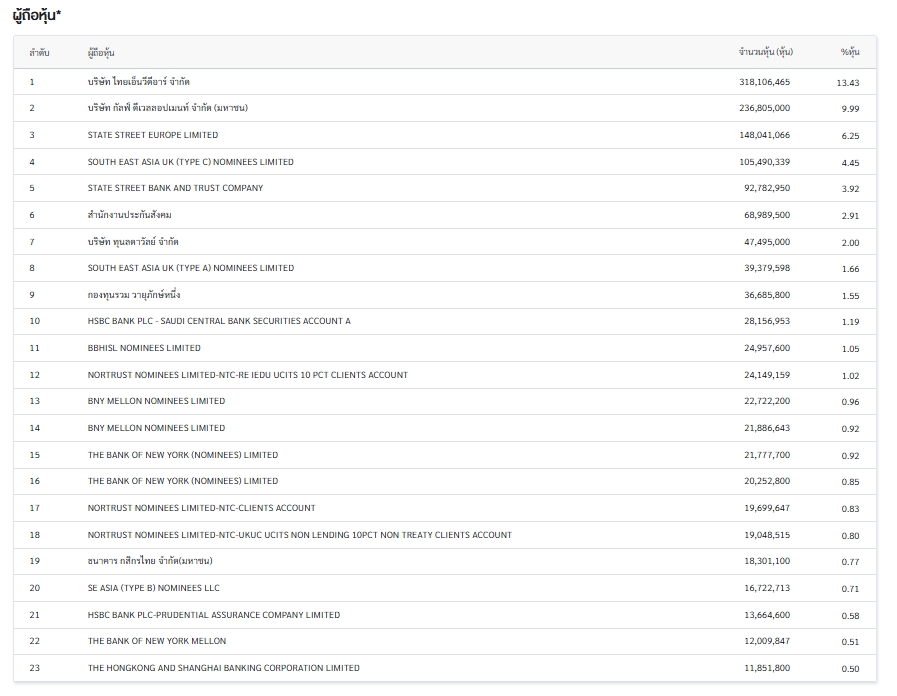Screen dimensions: 897x696
Task: Select ธนาคาร กสิกรไทย shareholder name
Action: click(x=150, y=561)
